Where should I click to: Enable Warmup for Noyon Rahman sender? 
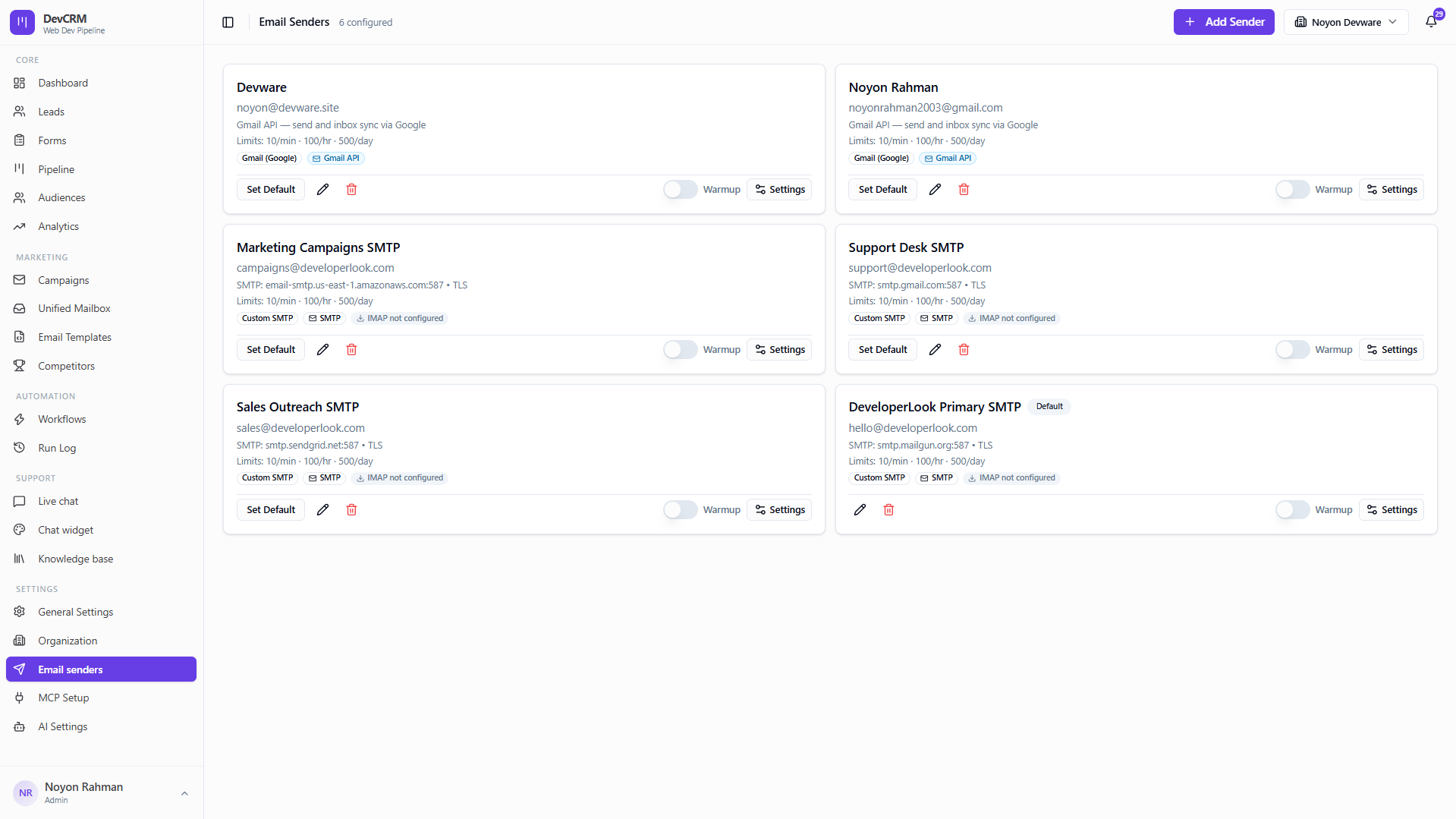coord(1292,190)
